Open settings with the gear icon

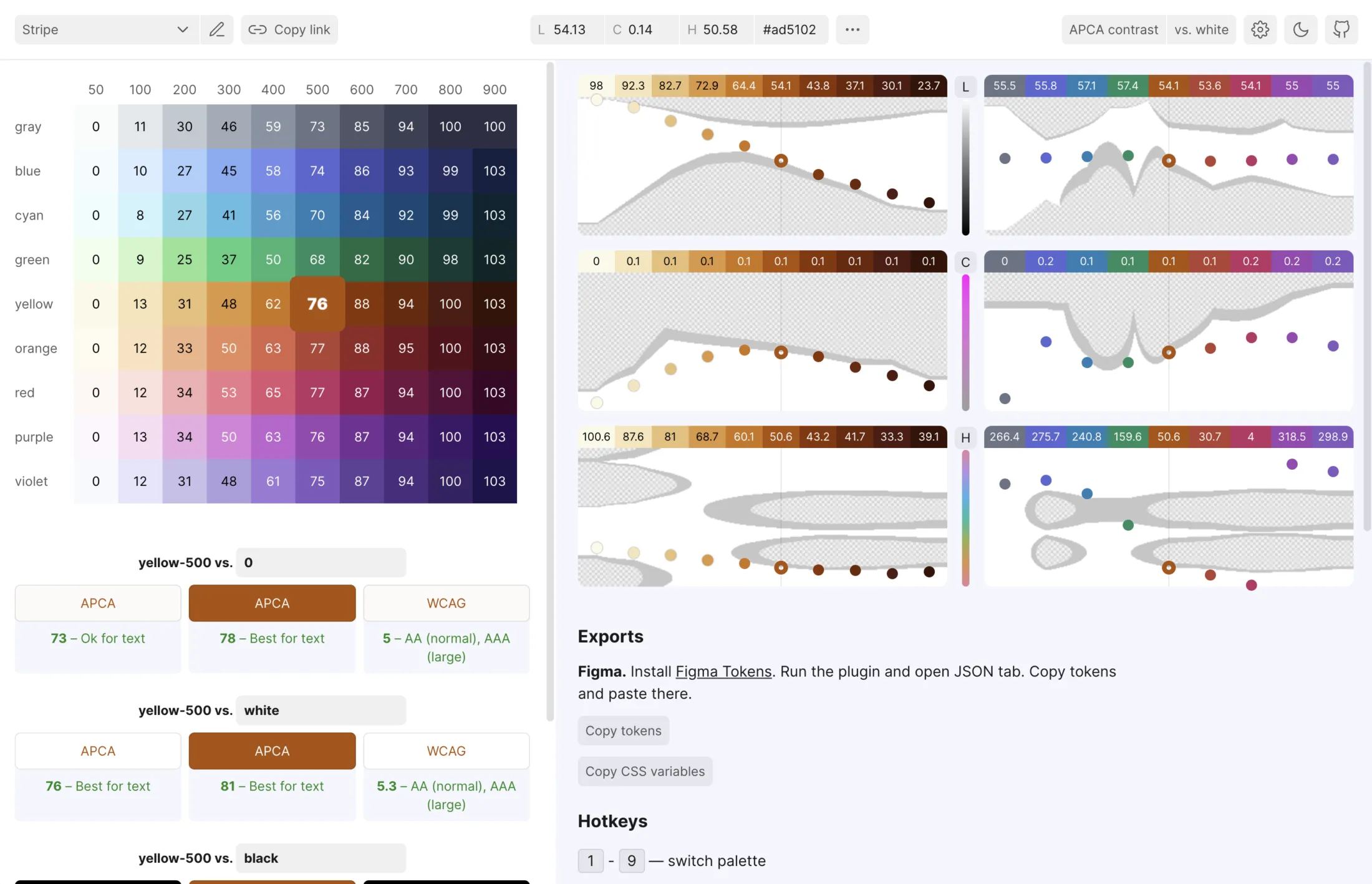point(1260,29)
